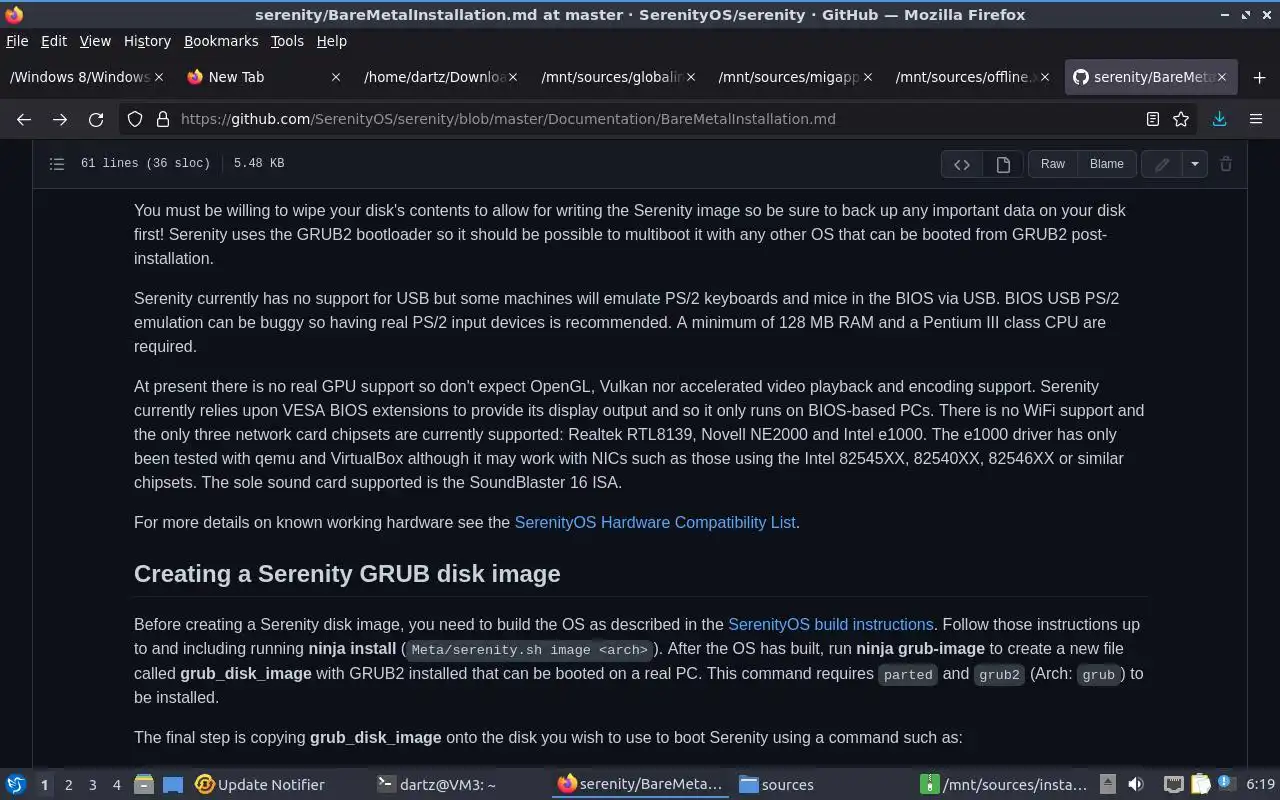Open the network connection tray icon
The image size is (1280, 800).
1174,785
